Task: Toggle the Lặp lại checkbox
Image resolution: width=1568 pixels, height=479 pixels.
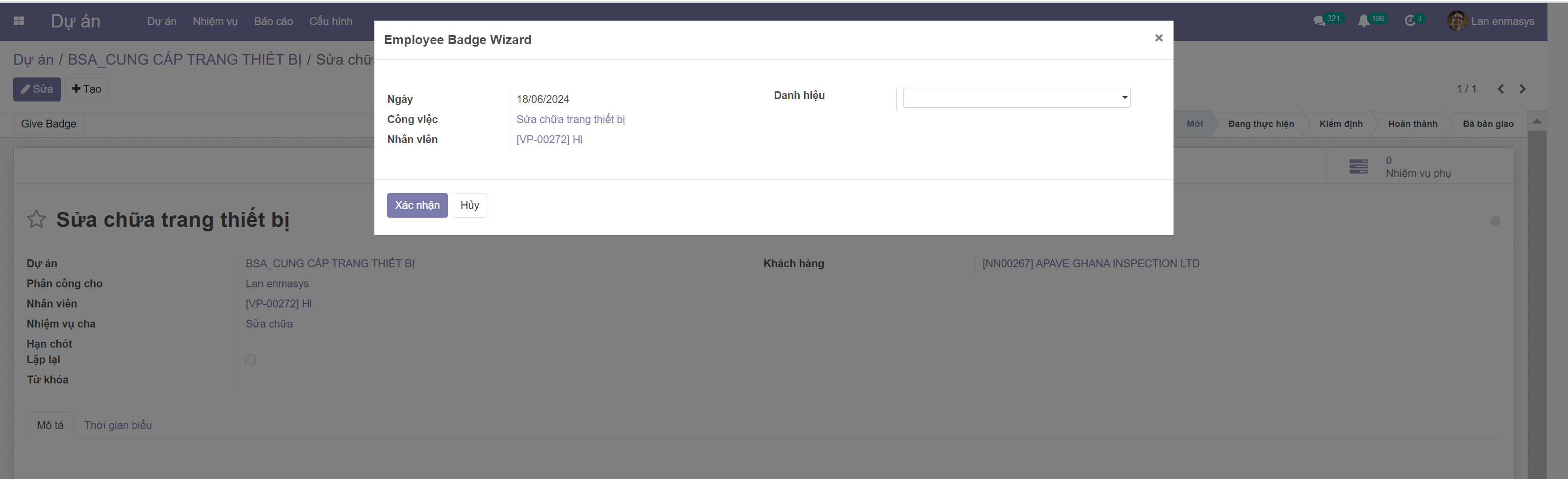Action: [x=250, y=360]
